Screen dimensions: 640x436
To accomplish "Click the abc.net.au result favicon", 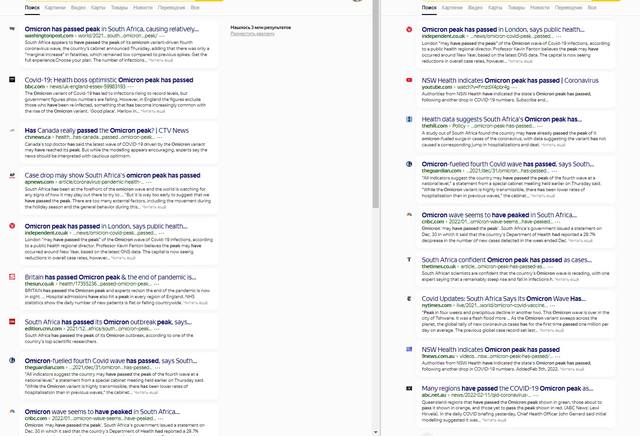I will point(409,387).
